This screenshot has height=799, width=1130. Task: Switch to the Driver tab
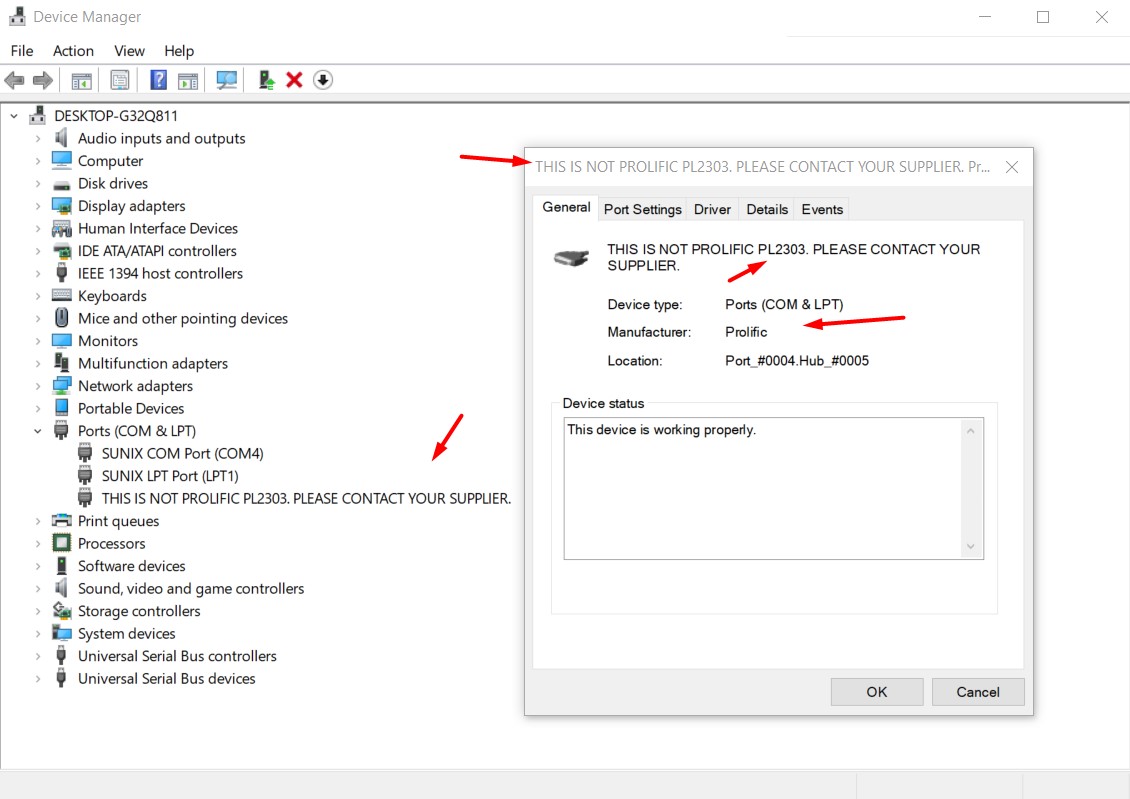point(712,209)
